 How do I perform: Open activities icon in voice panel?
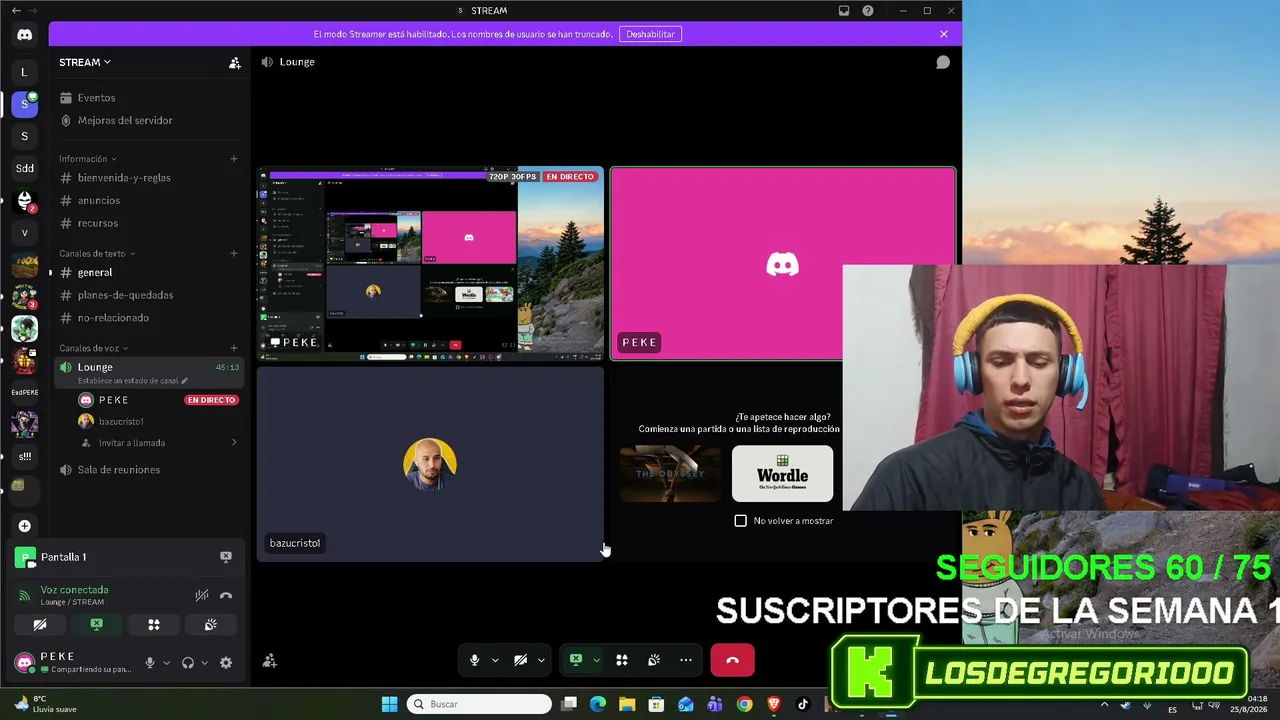(x=154, y=625)
